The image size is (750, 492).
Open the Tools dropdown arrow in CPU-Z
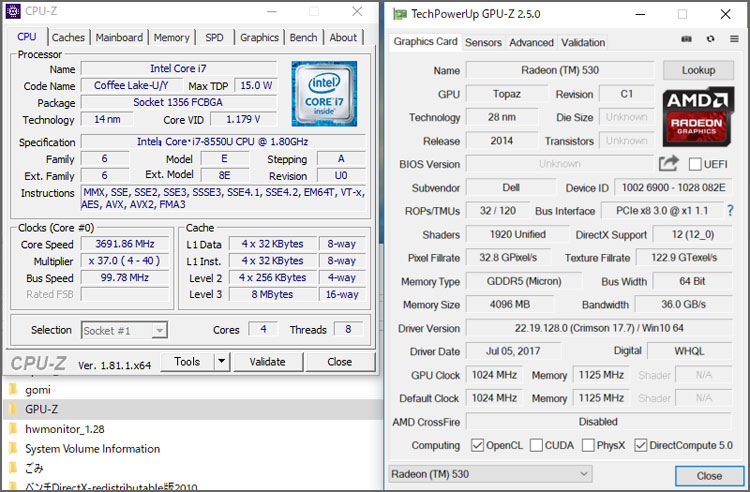point(221,361)
